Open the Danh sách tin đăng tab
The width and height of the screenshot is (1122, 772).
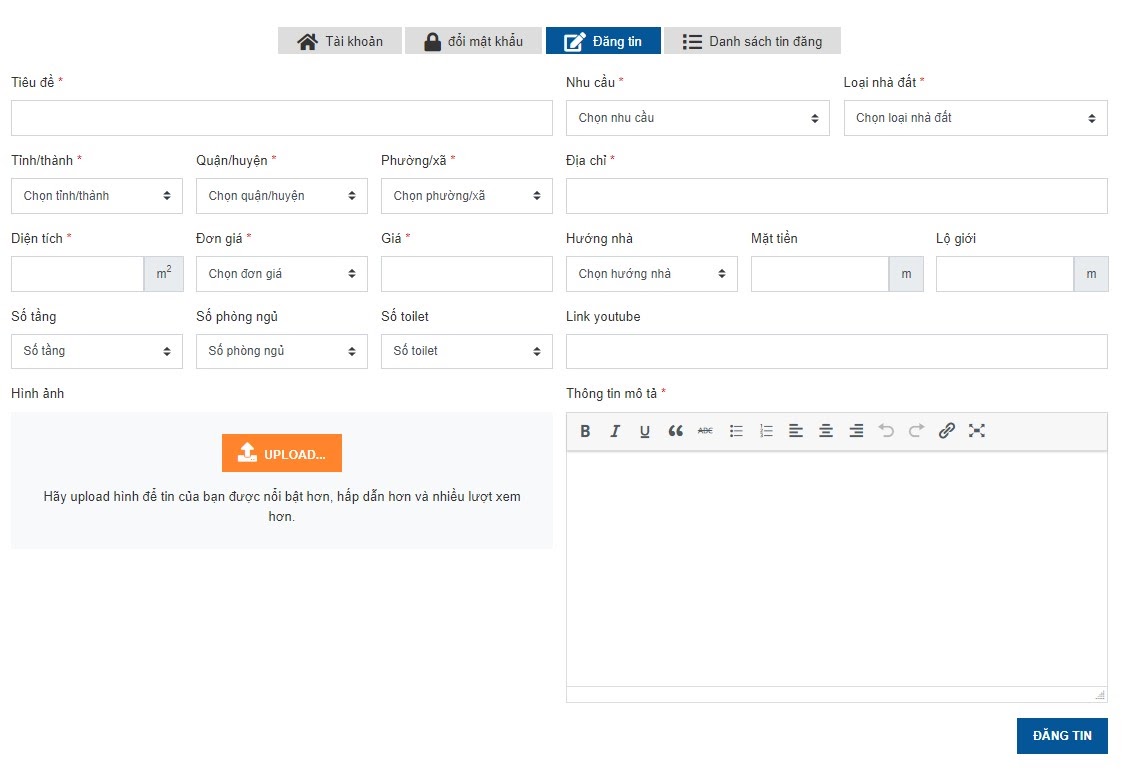pyautogui.click(x=752, y=41)
